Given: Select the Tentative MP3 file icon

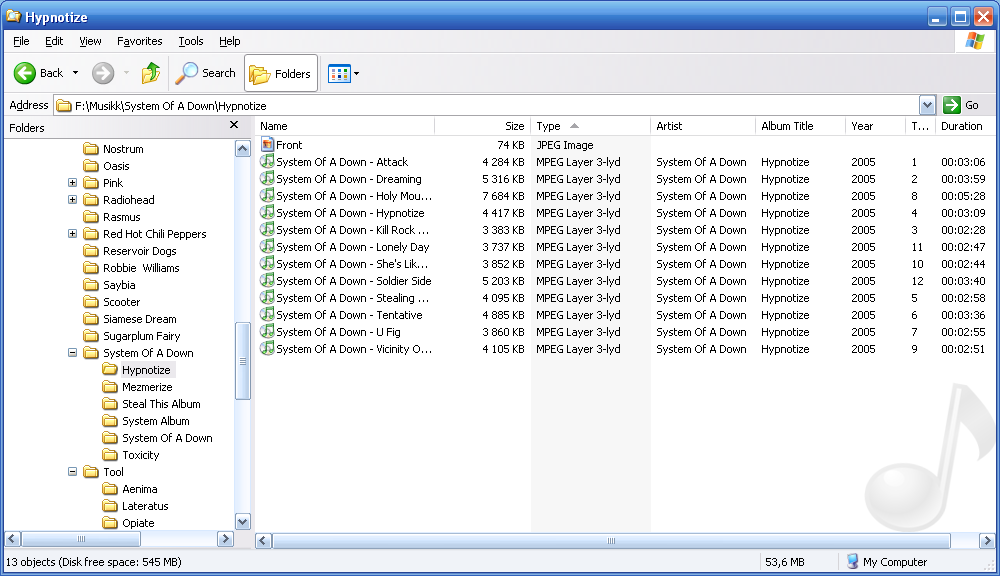Looking at the screenshot, I should coord(267,314).
